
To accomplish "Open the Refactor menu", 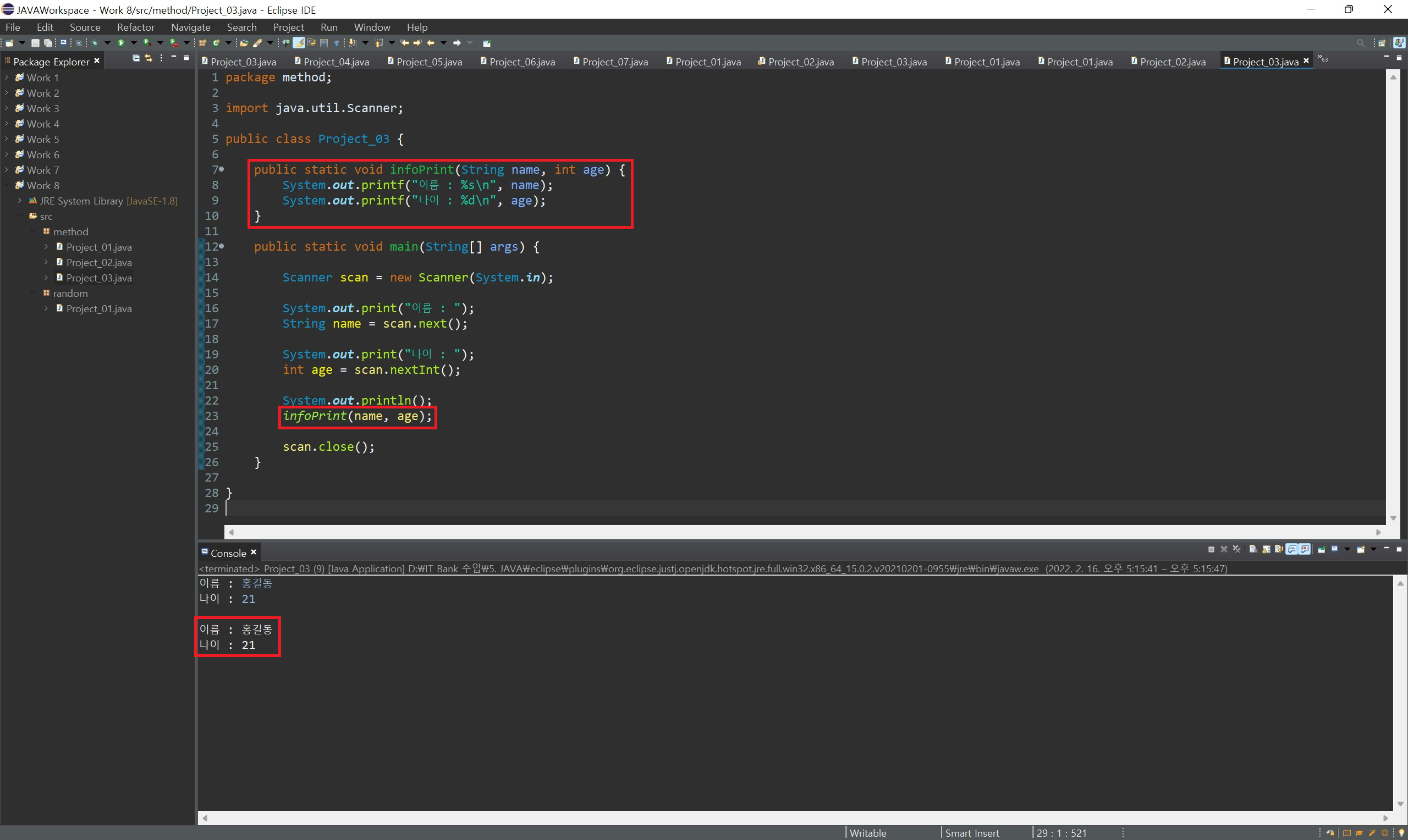I will 135,27.
